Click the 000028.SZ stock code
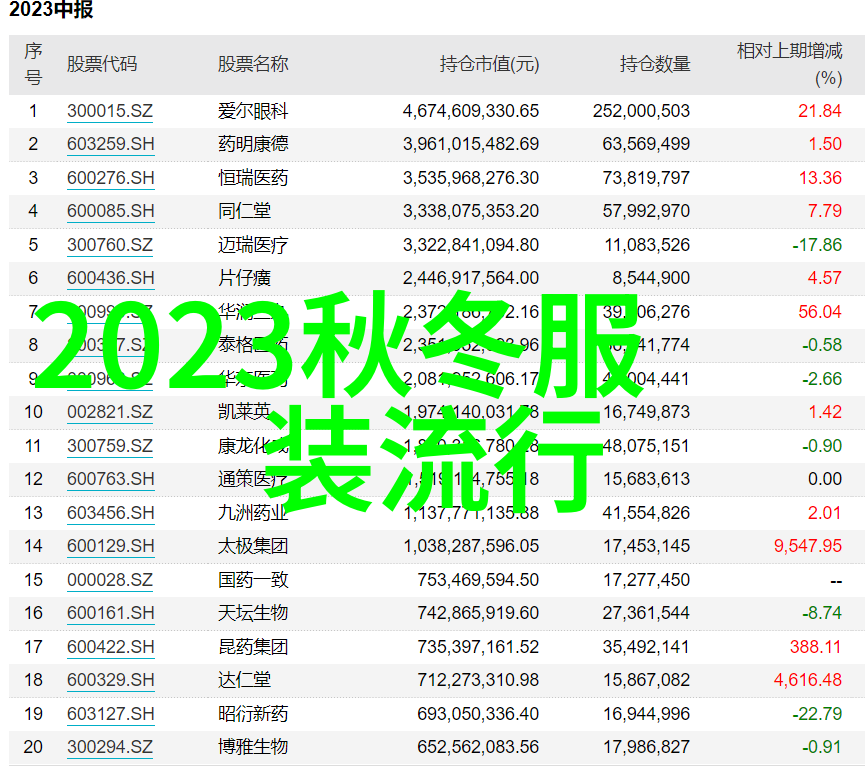The width and height of the screenshot is (865, 776). point(110,580)
